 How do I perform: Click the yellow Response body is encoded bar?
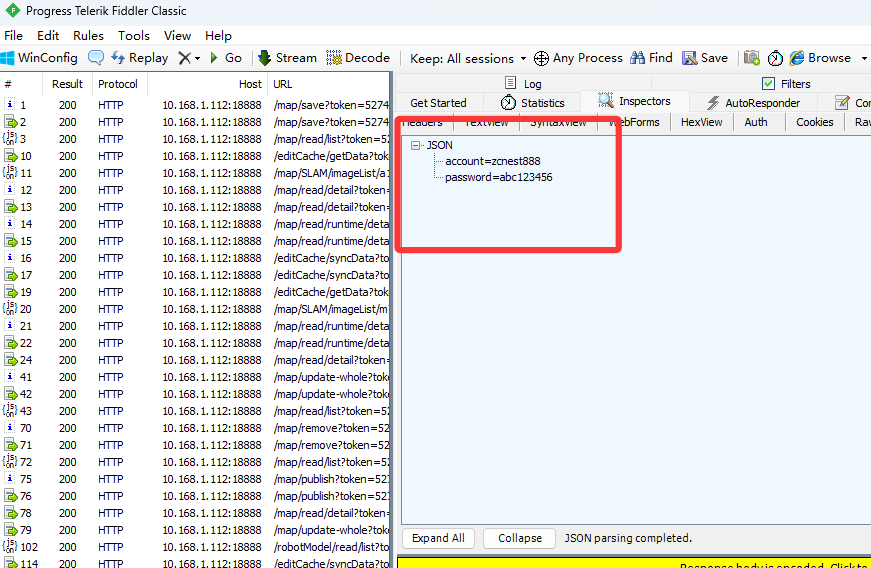pyautogui.click(x=634, y=563)
